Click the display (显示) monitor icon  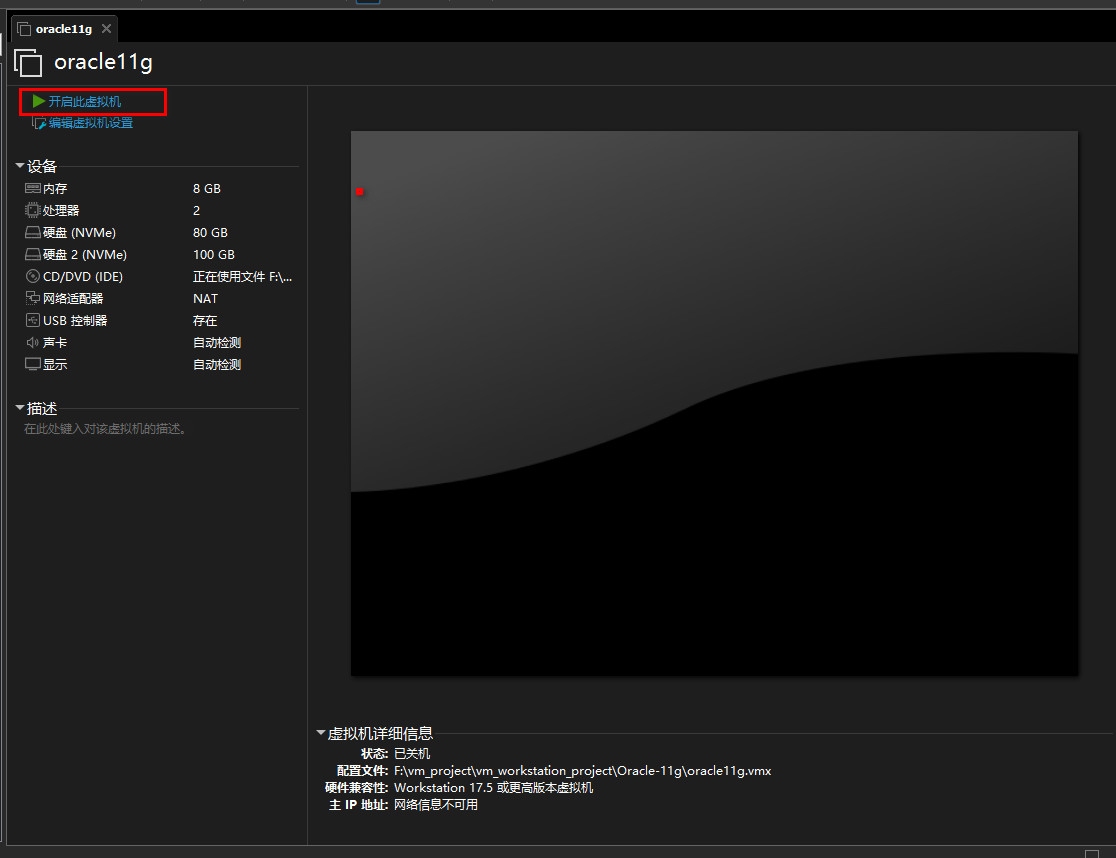[33, 364]
